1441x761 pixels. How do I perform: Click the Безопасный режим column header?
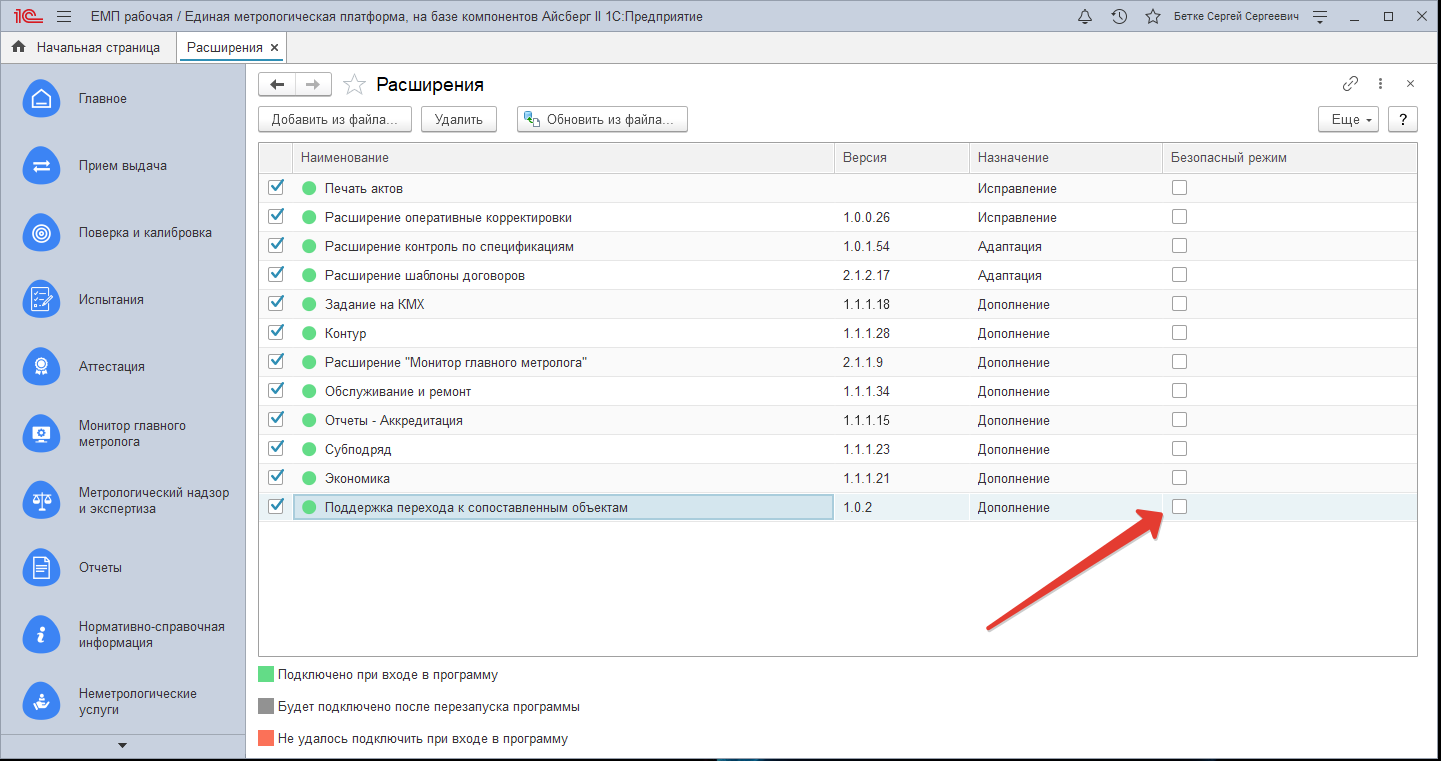[x=1290, y=158]
